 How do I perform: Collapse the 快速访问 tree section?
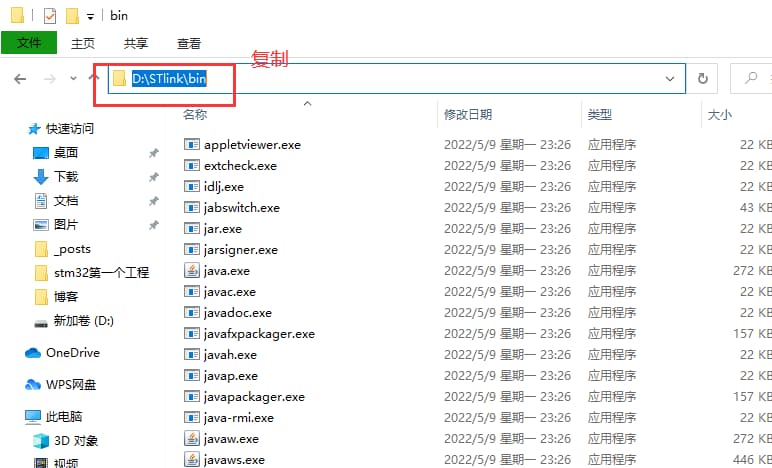point(12,129)
